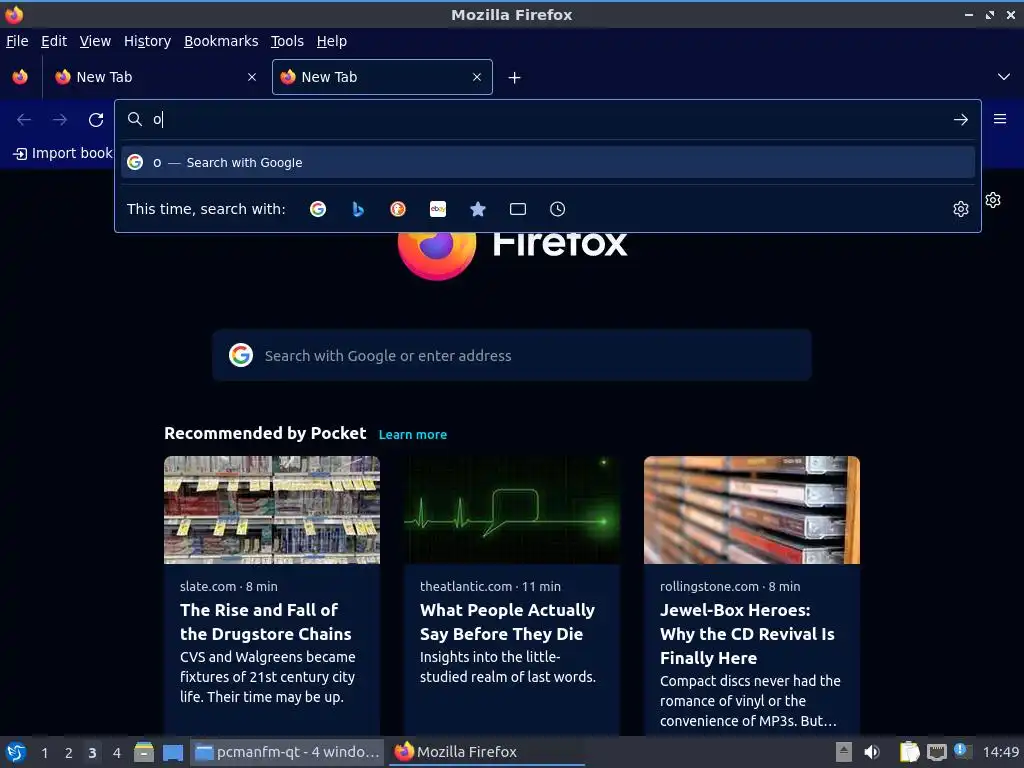Open 'Jewel-Box Heroes' article title
Viewport: 1024px width, 768px height.
pos(747,633)
